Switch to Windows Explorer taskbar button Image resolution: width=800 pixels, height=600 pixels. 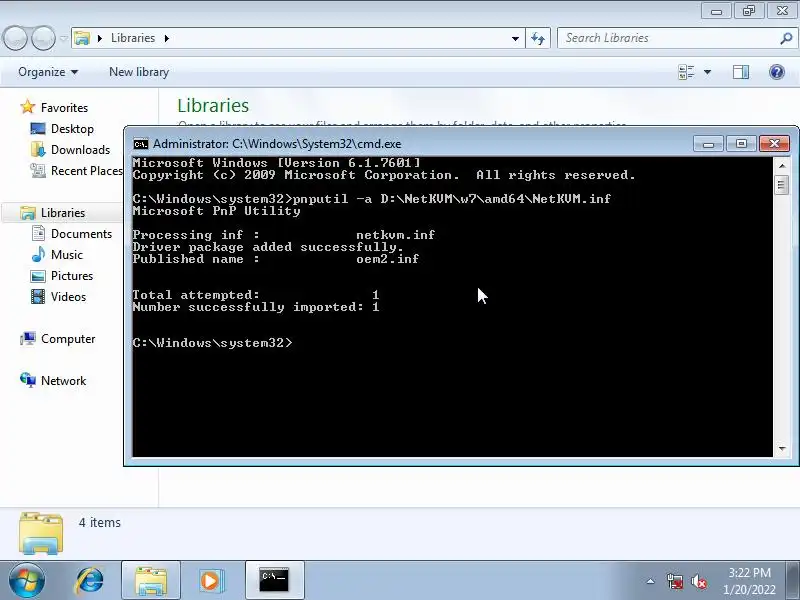151,580
